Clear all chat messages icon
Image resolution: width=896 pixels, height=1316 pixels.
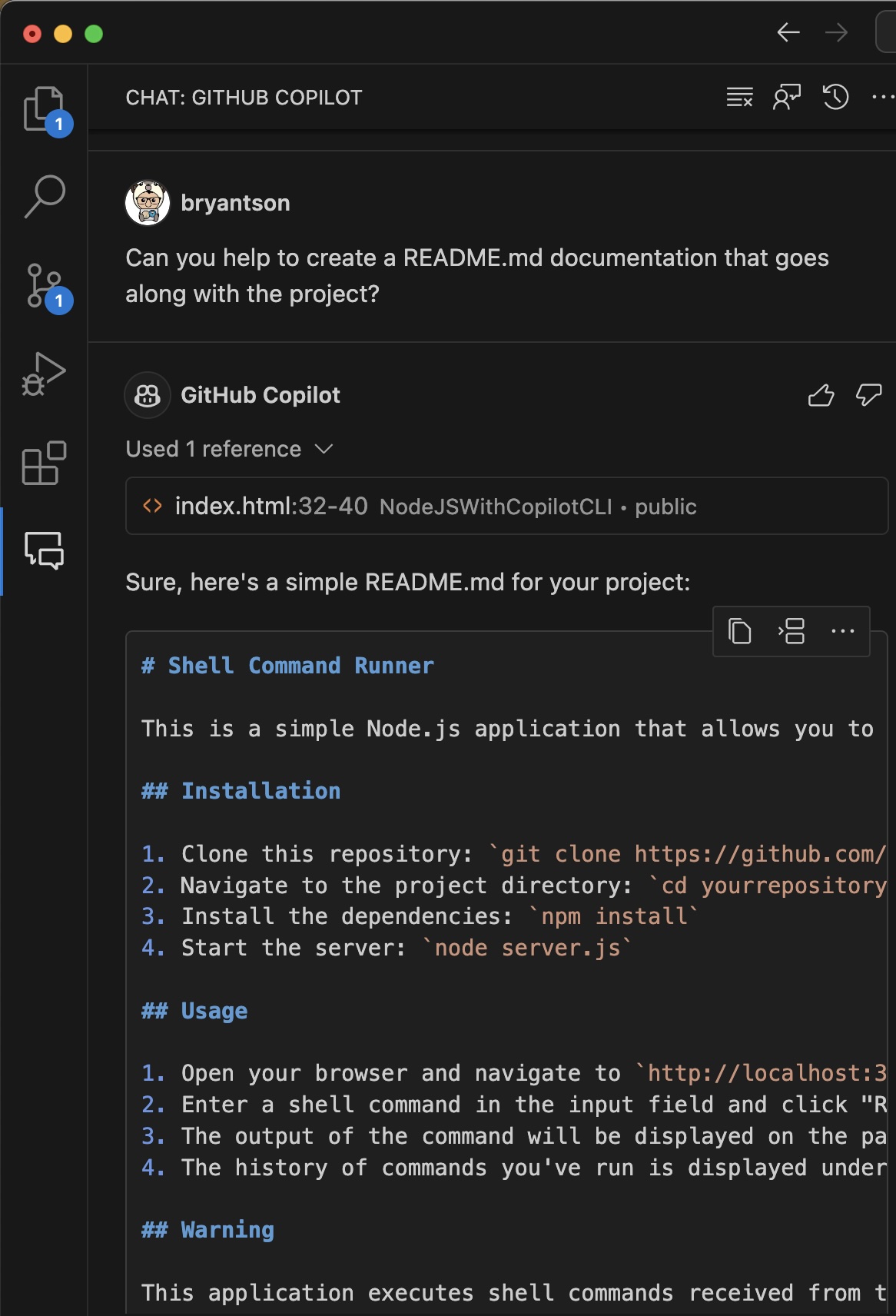point(739,98)
